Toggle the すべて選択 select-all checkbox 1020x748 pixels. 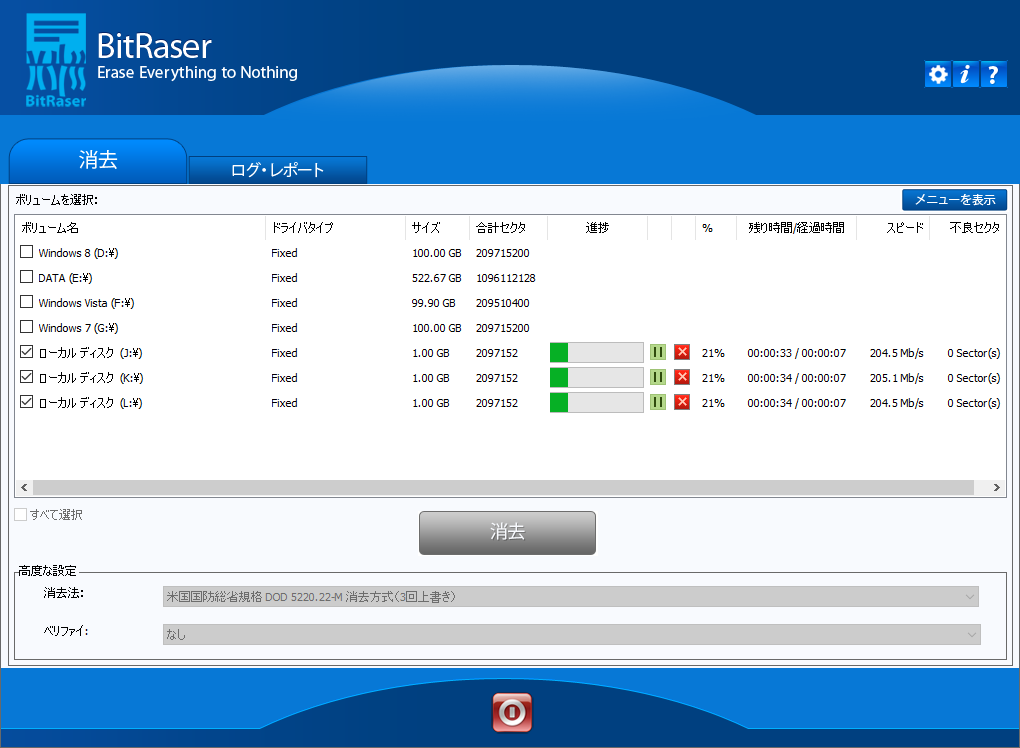coord(21,515)
